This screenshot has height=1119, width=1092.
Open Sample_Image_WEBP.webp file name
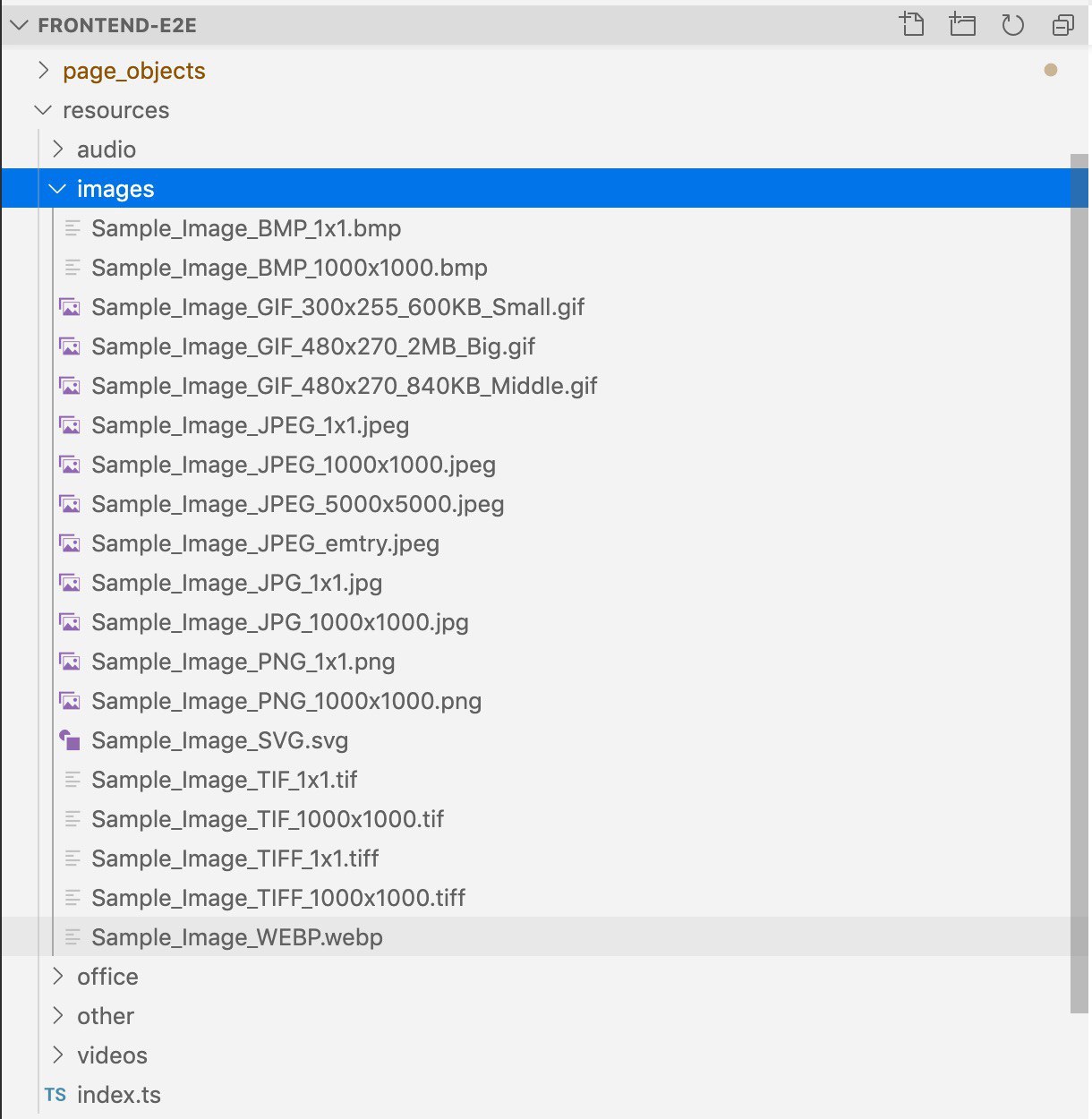point(237,938)
